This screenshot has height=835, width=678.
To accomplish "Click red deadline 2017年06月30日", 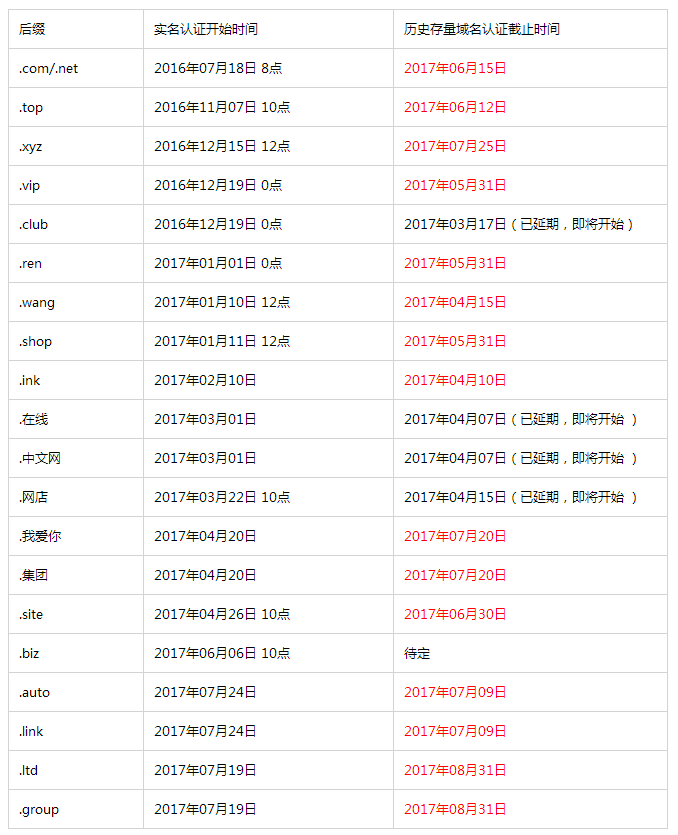I will (x=455, y=614).
